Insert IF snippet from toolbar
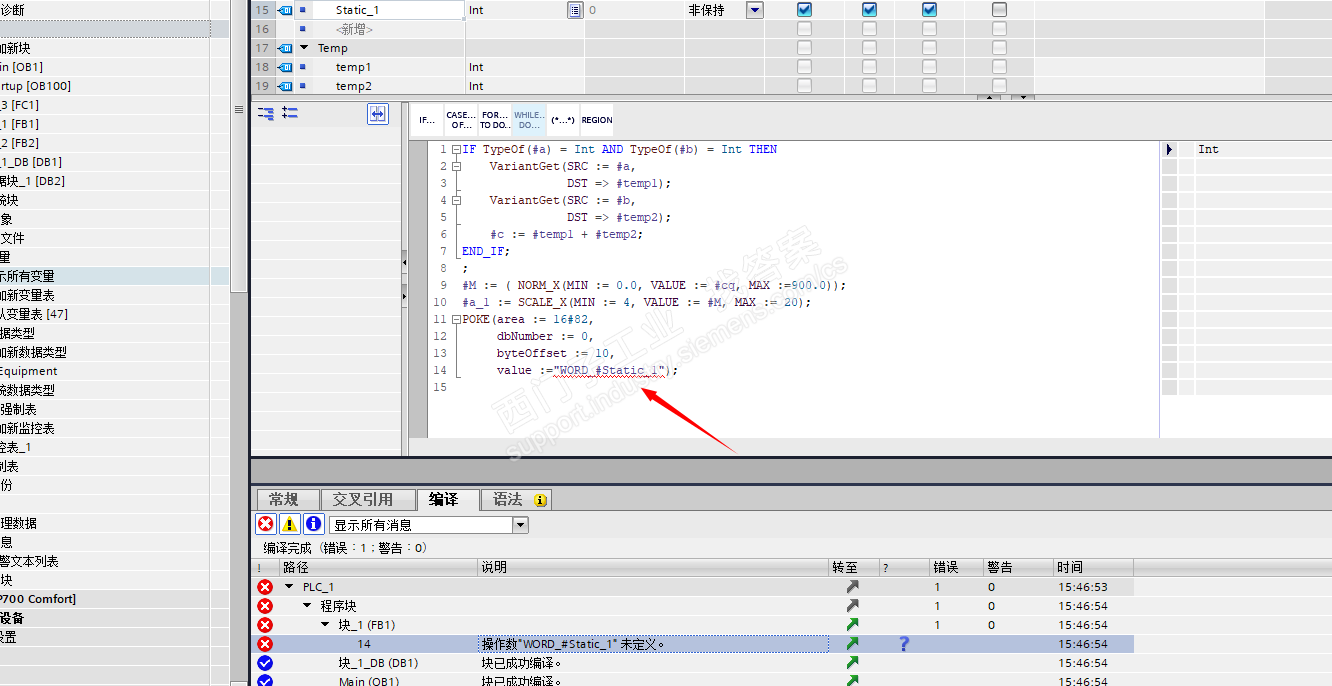 click(427, 120)
